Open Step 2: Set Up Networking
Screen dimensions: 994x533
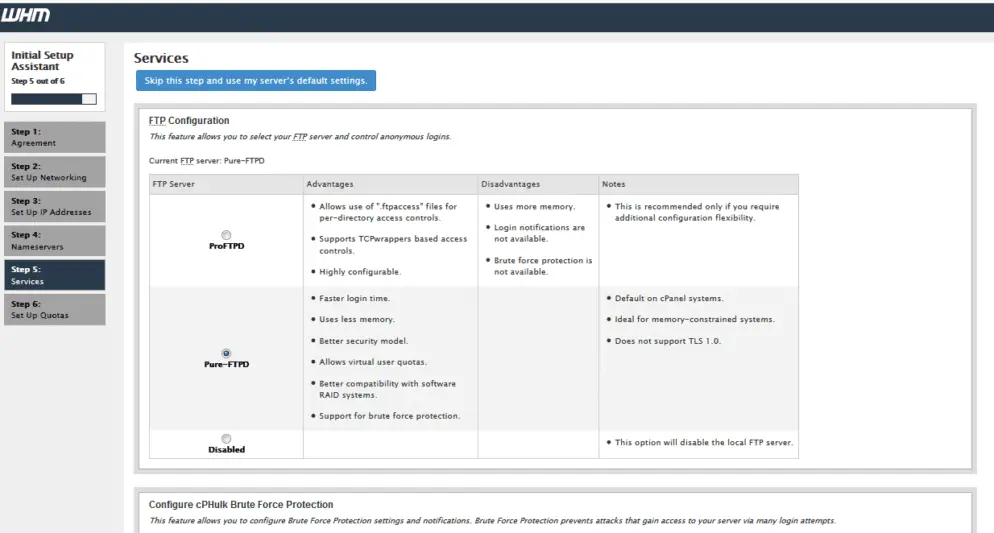click(x=55, y=172)
